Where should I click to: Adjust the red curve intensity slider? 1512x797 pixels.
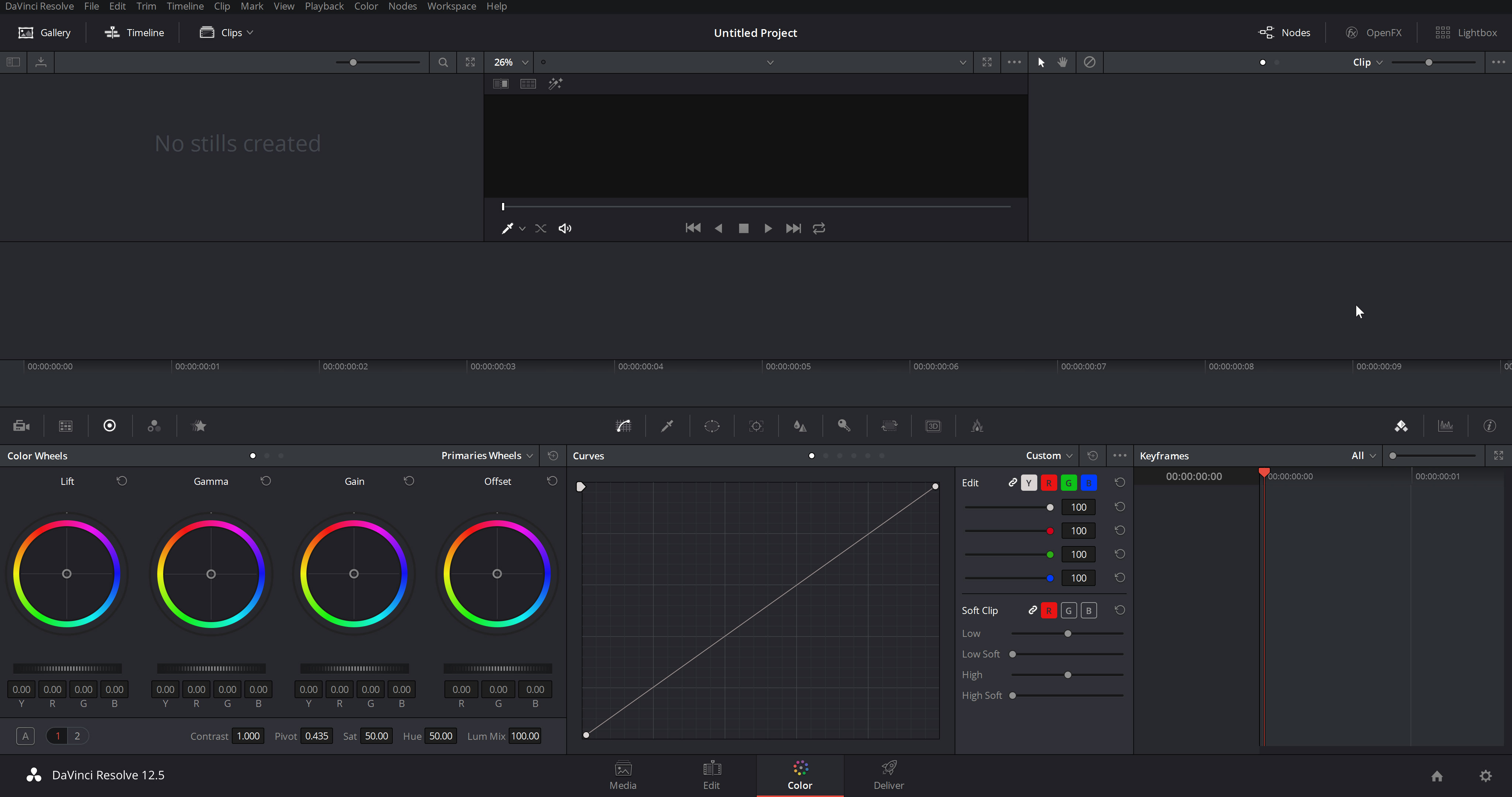pyautogui.click(x=1009, y=531)
